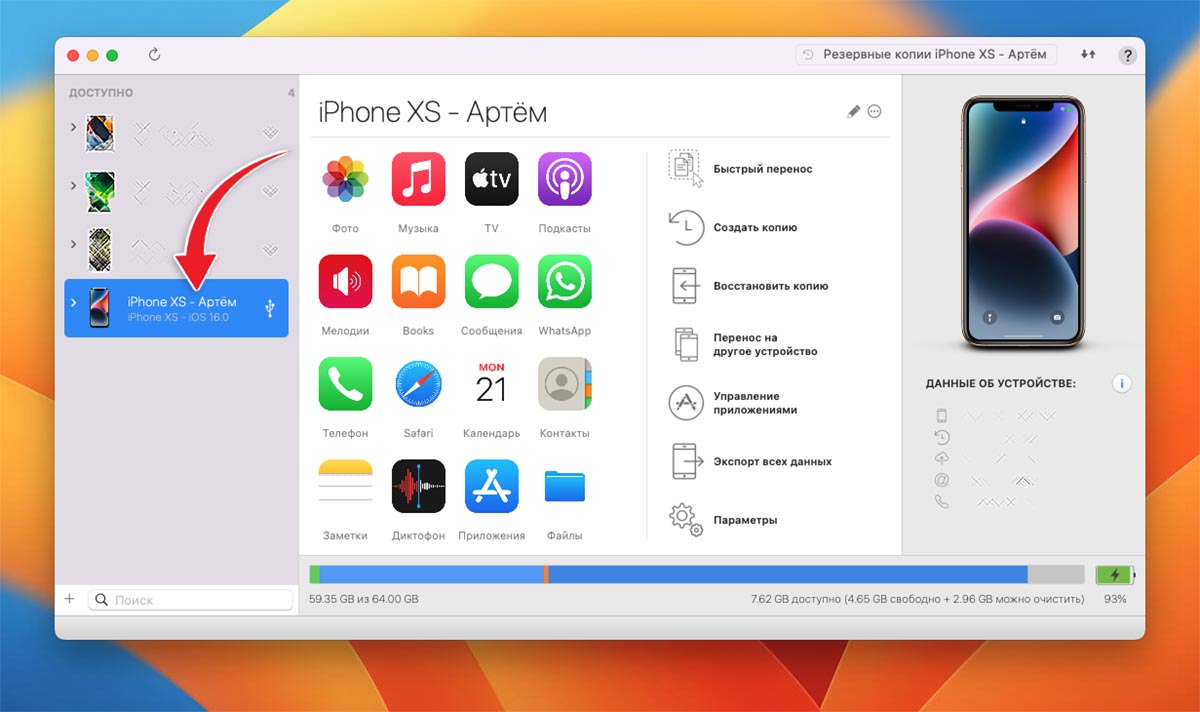The image size is (1200, 712).
Task: Open the Books icon
Action: click(x=418, y=281)
